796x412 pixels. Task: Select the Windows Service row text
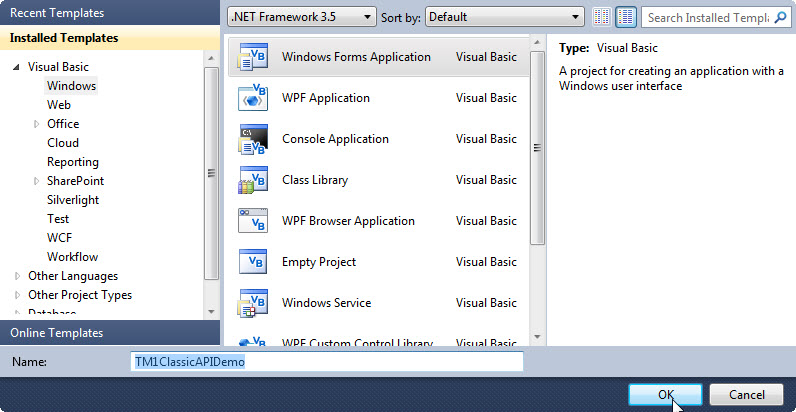(x=326, y=303)
